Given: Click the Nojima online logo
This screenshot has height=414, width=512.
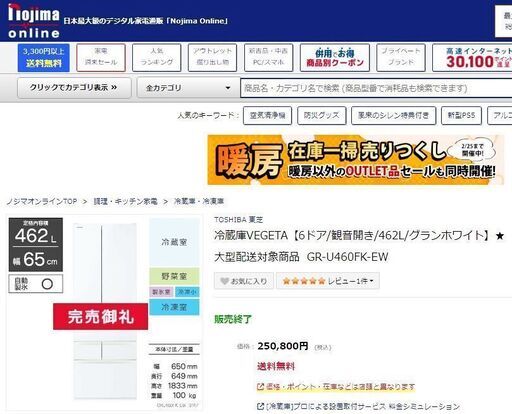Looking at the screenshot, I should 34,21.
